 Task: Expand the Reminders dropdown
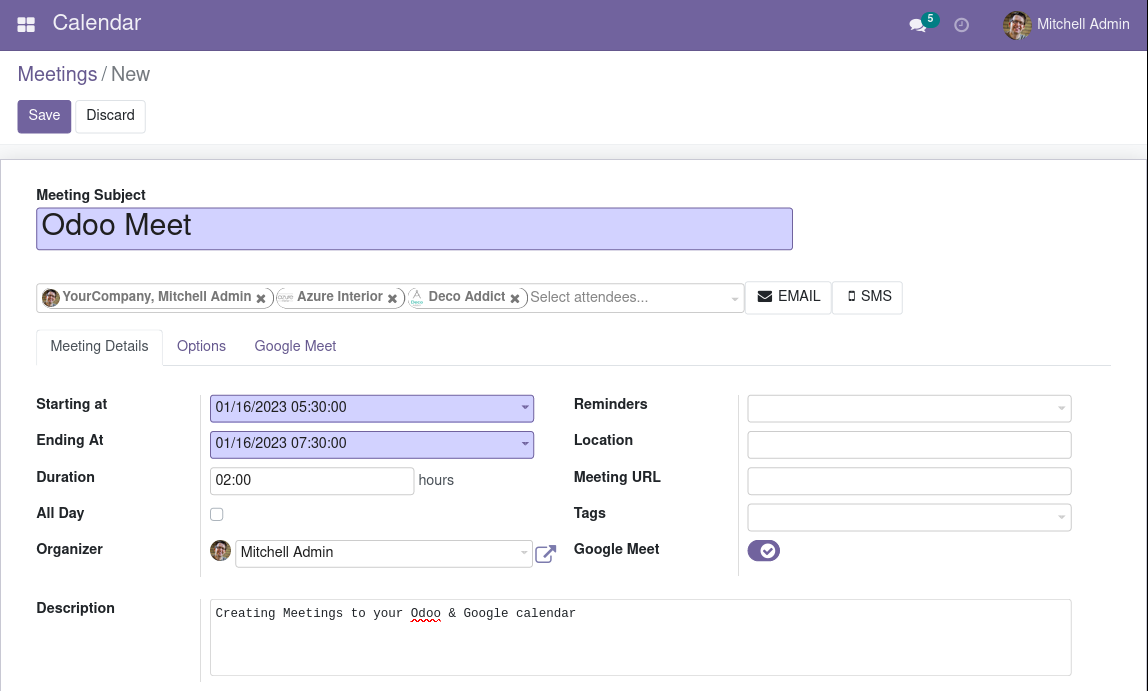coord(1061,408)
